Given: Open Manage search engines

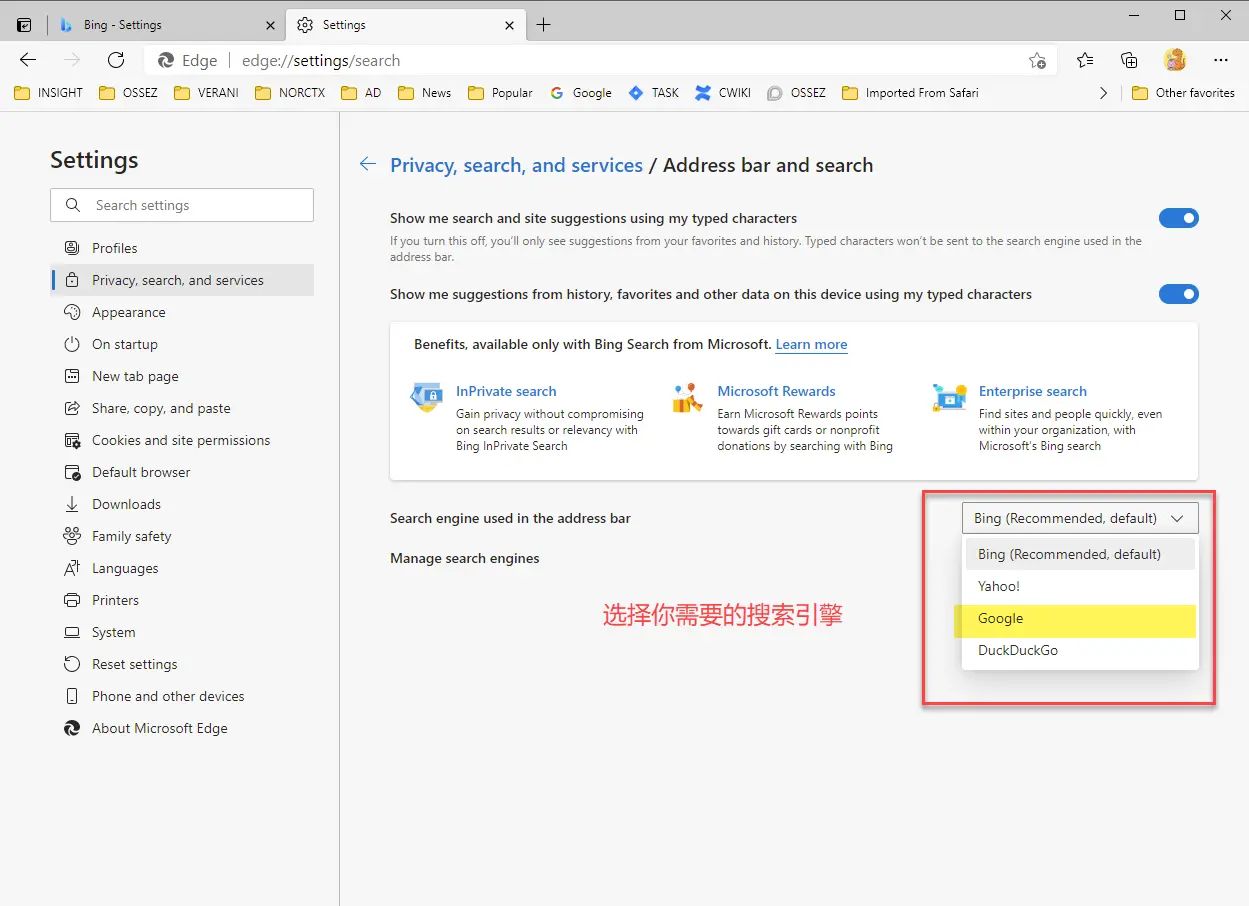Looking at the screenshot, I should click(x=464, y=558).
